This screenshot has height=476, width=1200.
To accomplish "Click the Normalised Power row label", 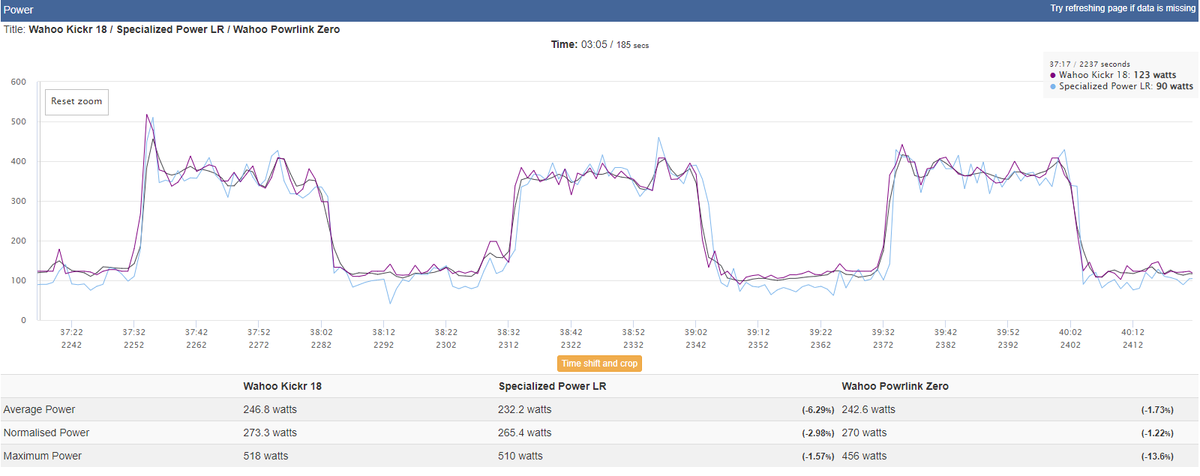I will tap(46, 433).
